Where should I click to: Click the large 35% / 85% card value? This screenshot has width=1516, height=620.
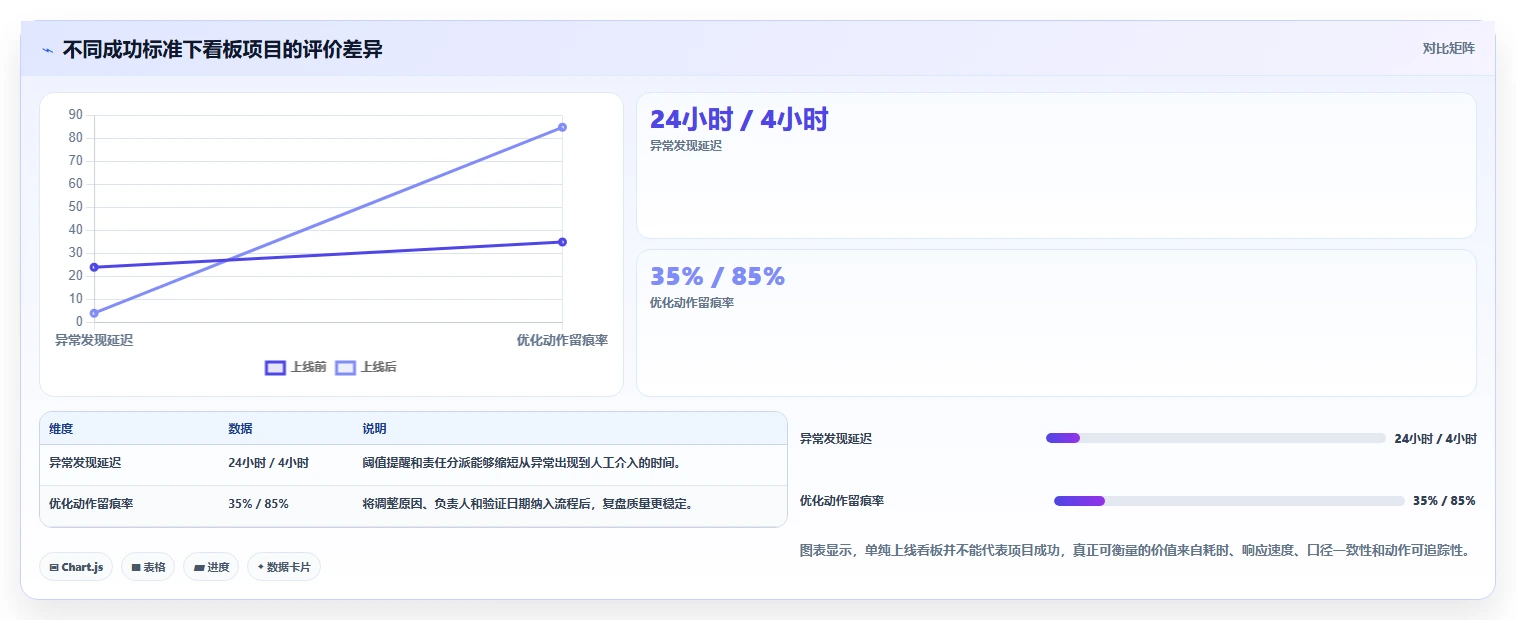click(717, 277)
